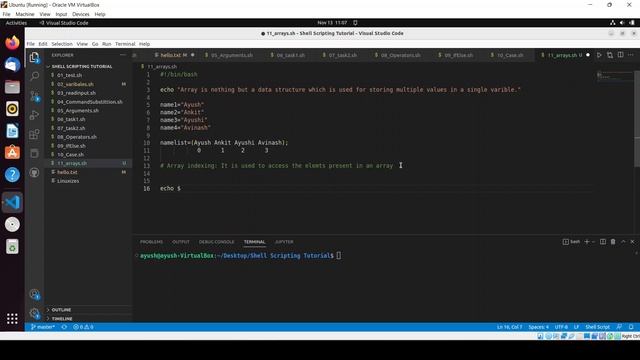Open the Search view in activity bar
640x360 pixels.
tap(35, 76)
